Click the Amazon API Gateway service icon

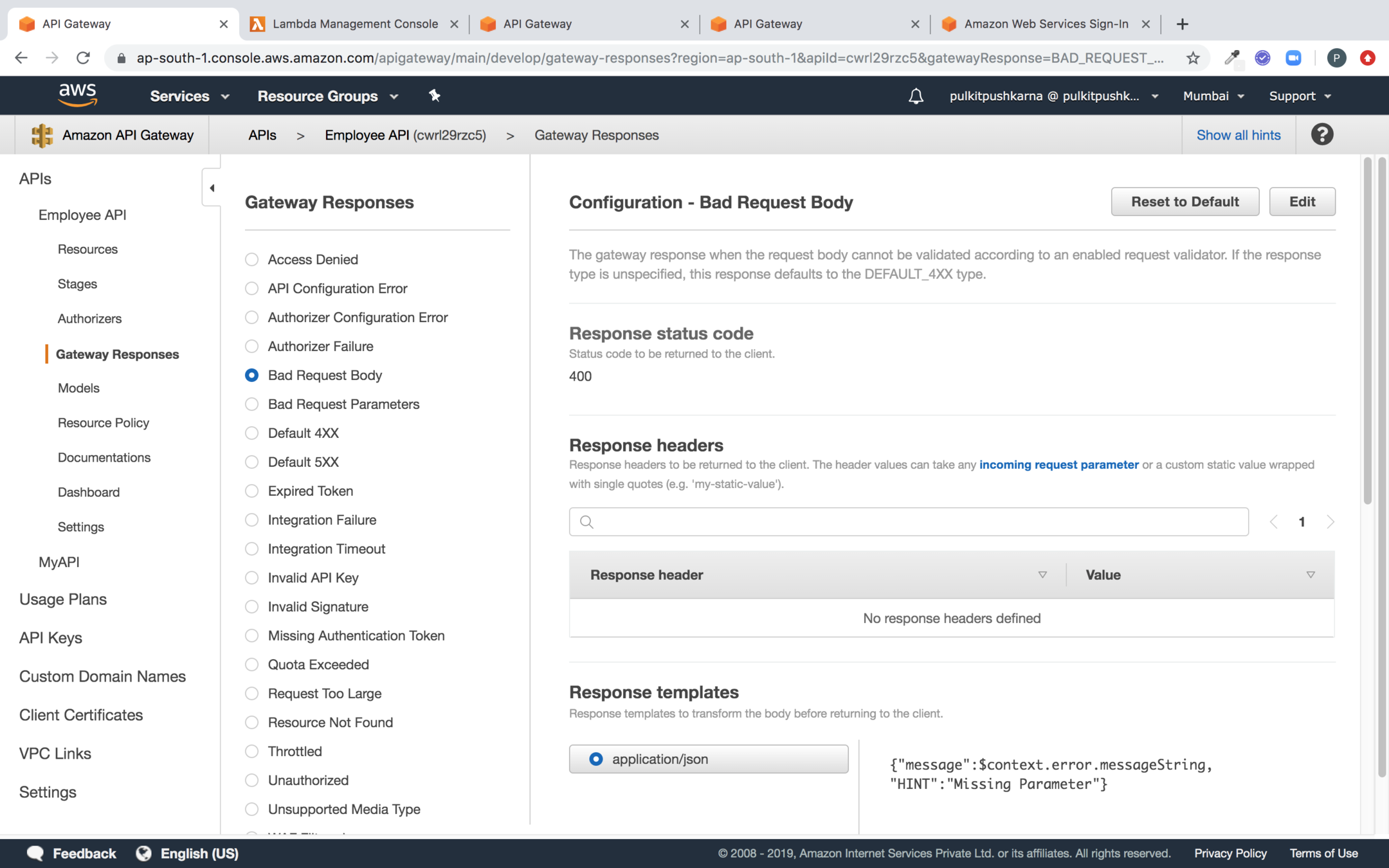coord(42,135)
